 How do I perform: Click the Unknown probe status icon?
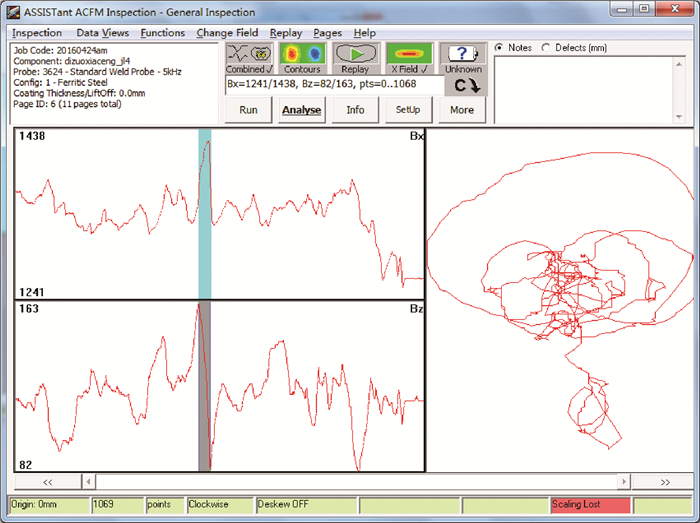(463, 54)
